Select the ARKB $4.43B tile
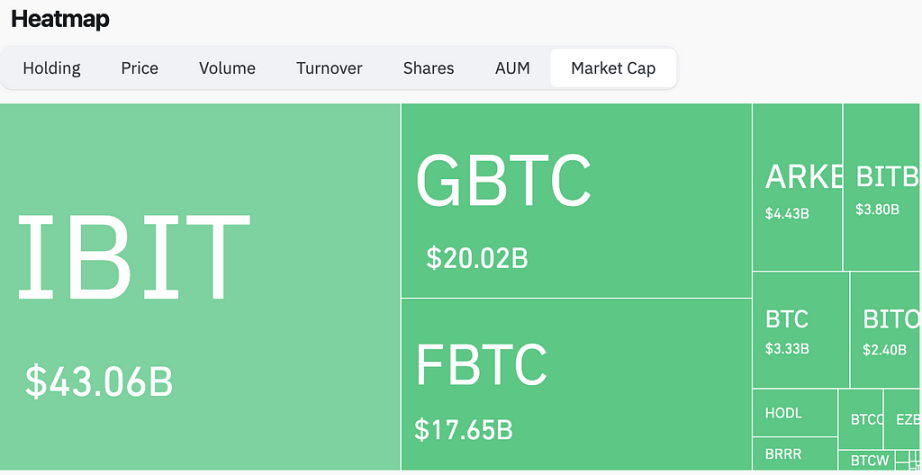The width and height of the screenshot is (922, 475). pos(797,187)
